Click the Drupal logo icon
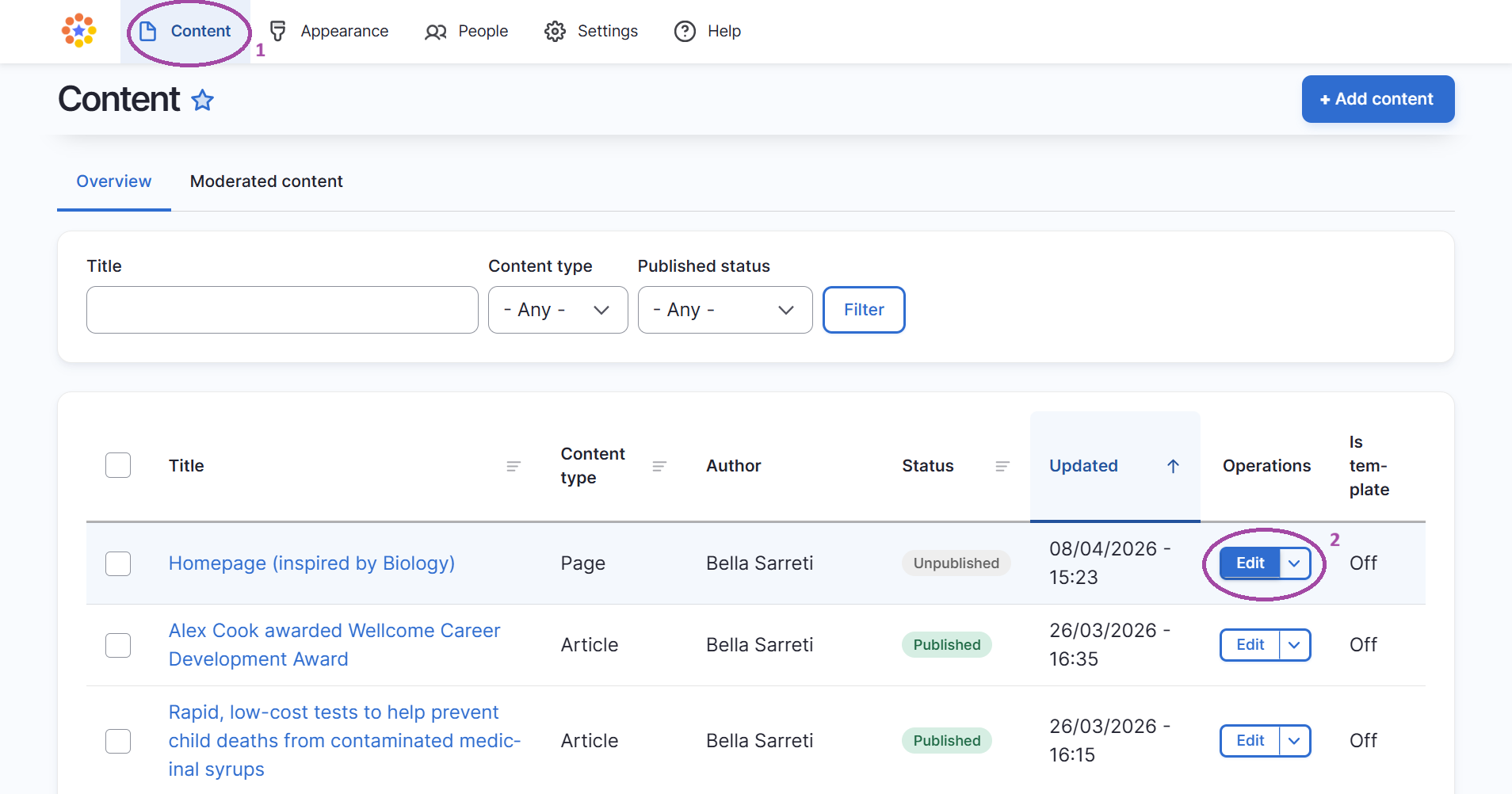Viewport: 1512px width, 794px height. point(78,31)
